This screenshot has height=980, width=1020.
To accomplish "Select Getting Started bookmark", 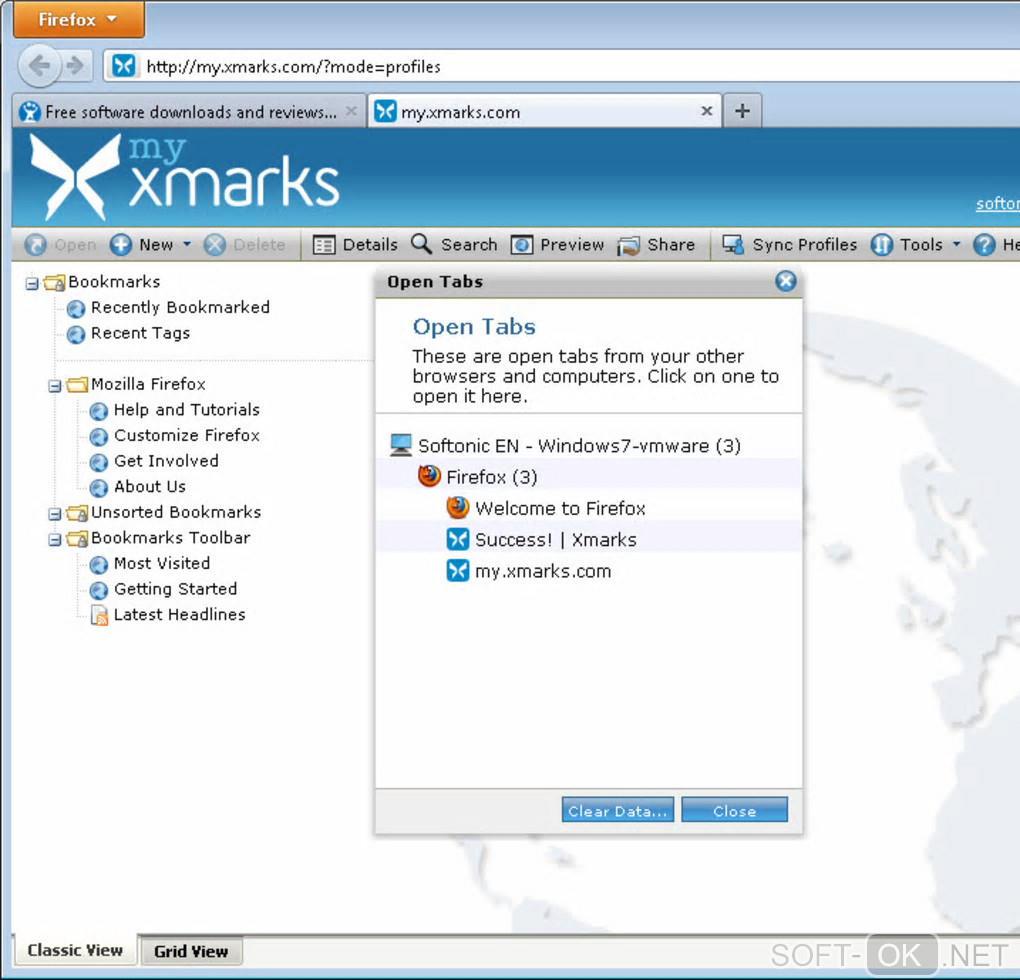I will point(176,589).
